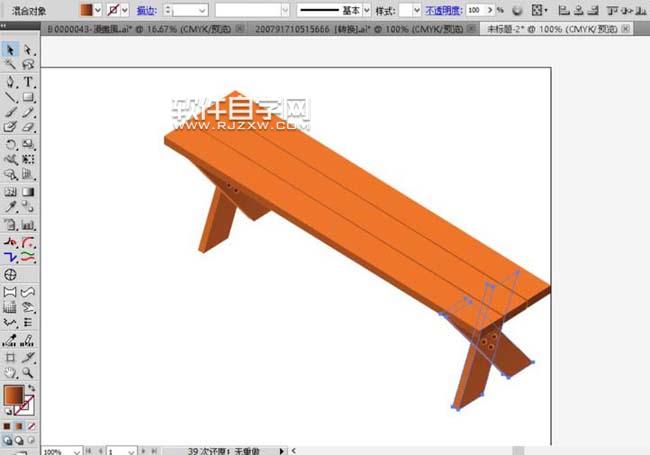Click the opacity value field showing 100
The image size is (650, 455).
tap(476, 10)
